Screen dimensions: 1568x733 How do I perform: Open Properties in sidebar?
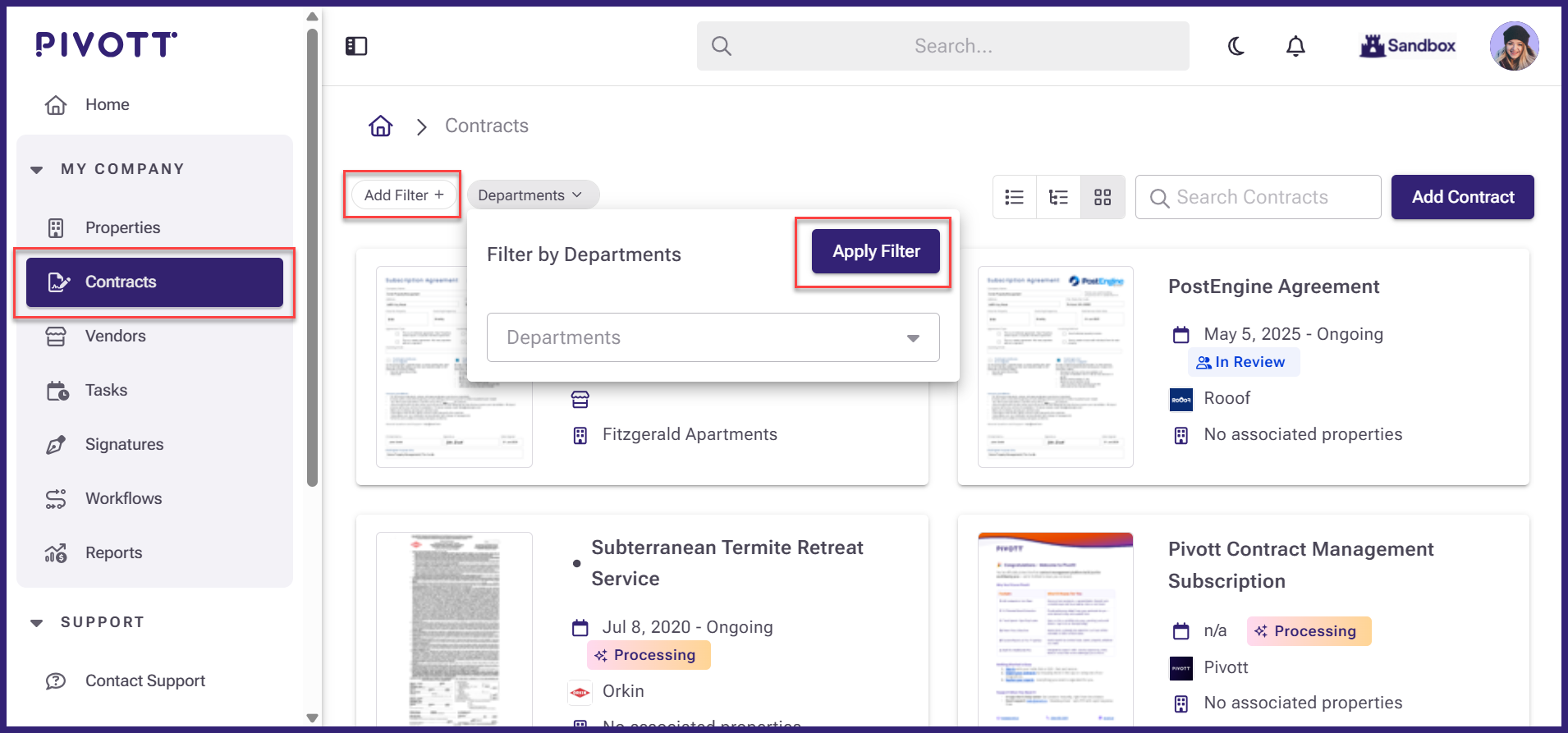pyautogui.click(x=154, y=227)
